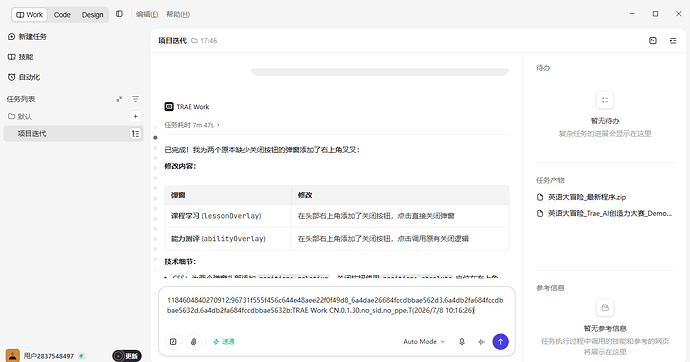Toggle the left sidebar panel icon
This screenshot has height=362, width=690.
point(119,14)
